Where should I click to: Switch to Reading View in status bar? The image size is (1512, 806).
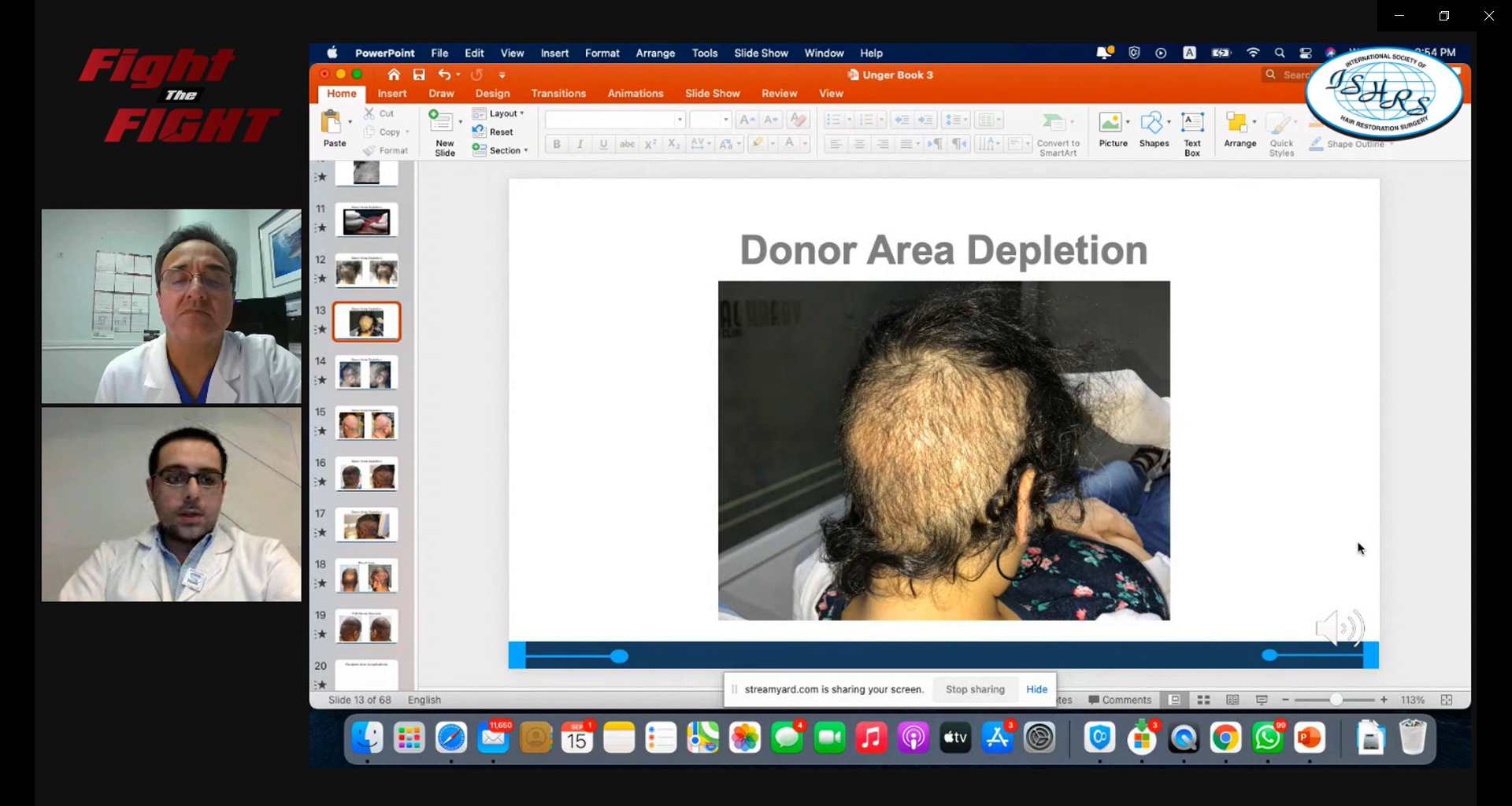coord(1232,700)
